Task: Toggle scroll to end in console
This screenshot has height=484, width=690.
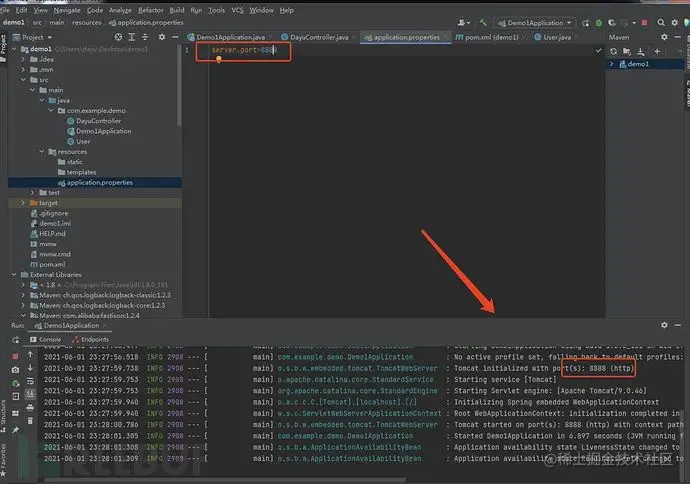Action: (30, 394)
